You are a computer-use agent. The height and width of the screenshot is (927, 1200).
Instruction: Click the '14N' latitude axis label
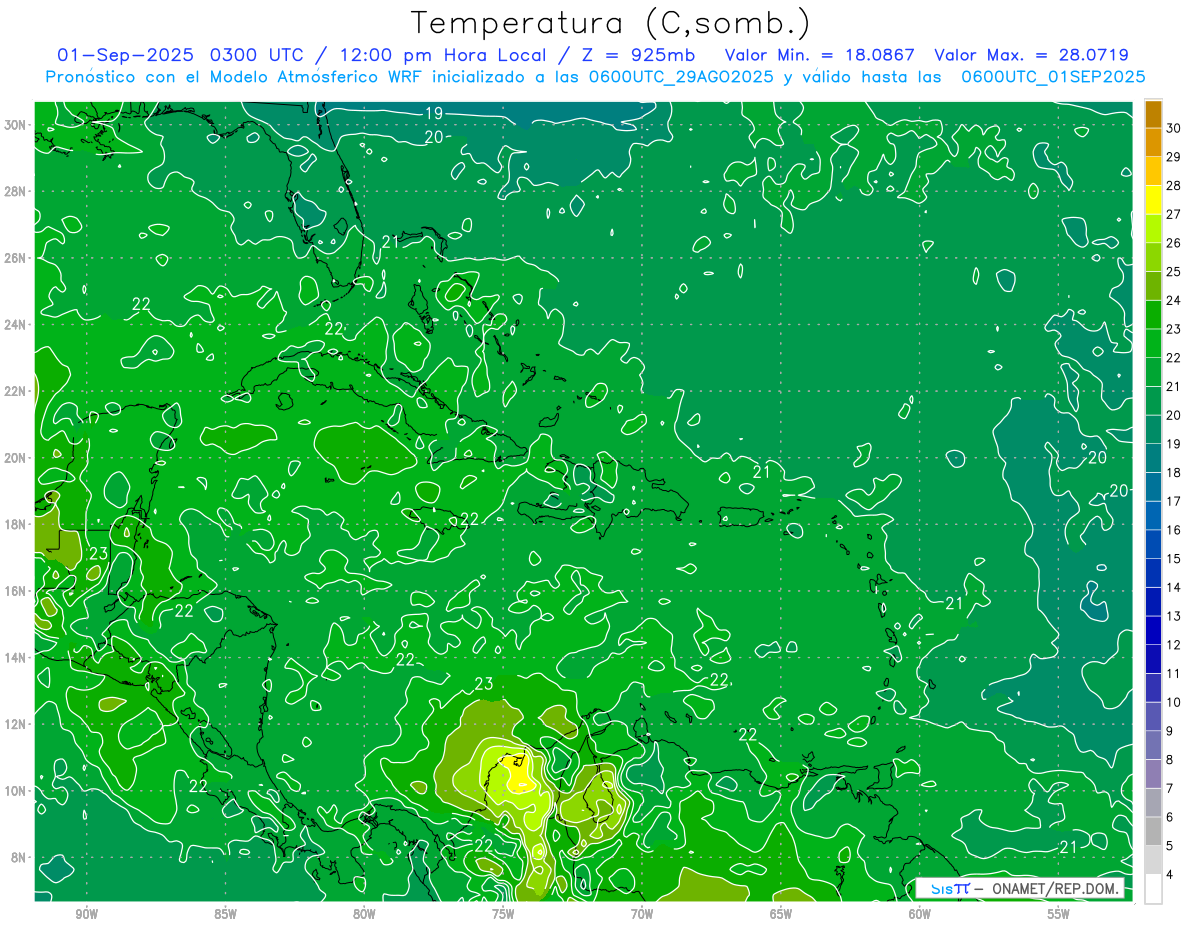point(16,658)
